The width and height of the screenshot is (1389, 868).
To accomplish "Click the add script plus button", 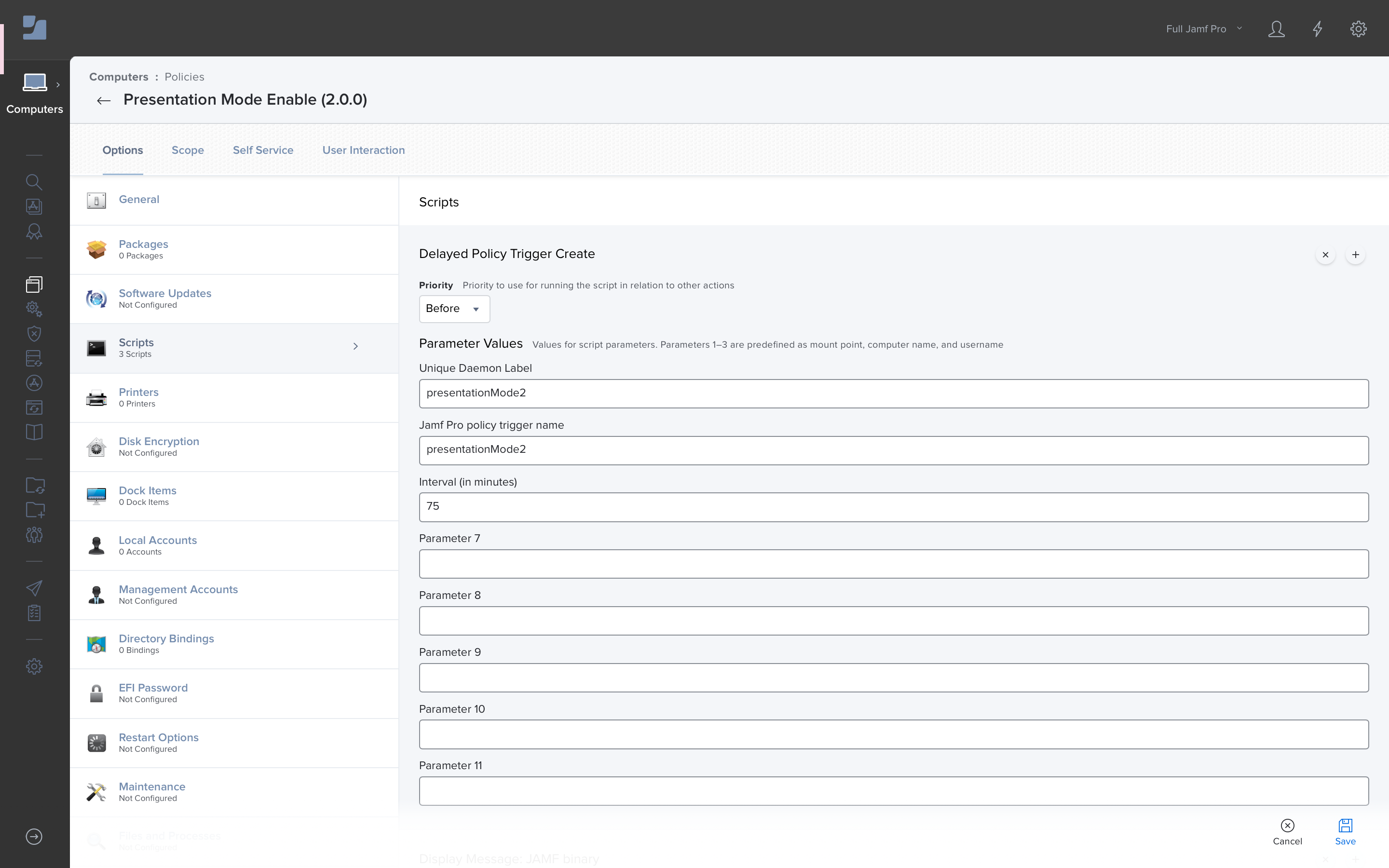I will pyautogui.click(x=1356, y=255).
